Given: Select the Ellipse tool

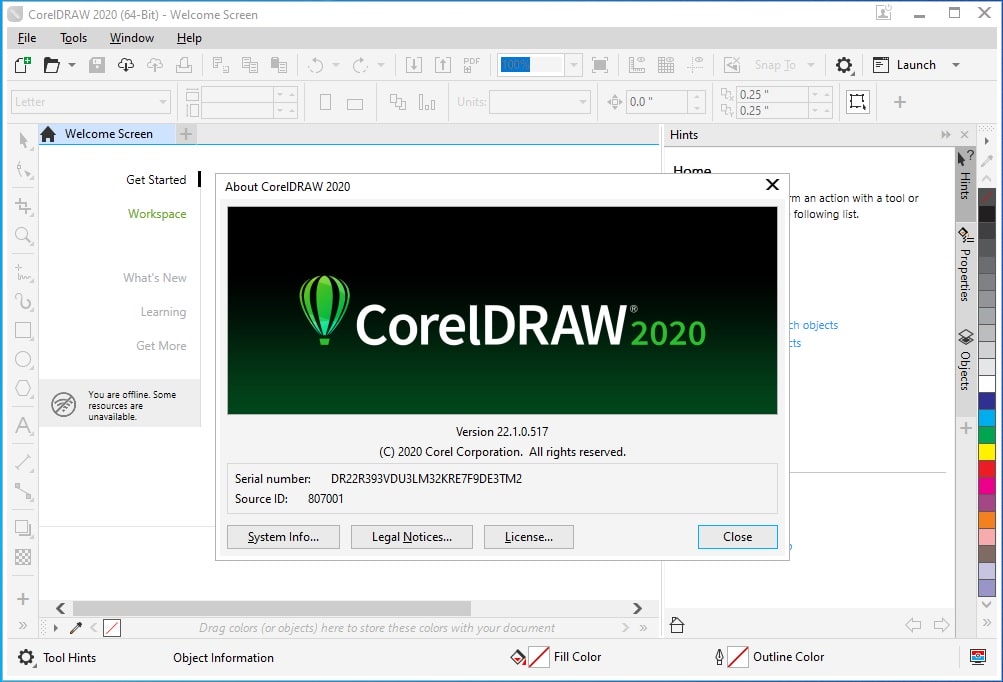Looking at the screenshot, I should coord(24,360).
